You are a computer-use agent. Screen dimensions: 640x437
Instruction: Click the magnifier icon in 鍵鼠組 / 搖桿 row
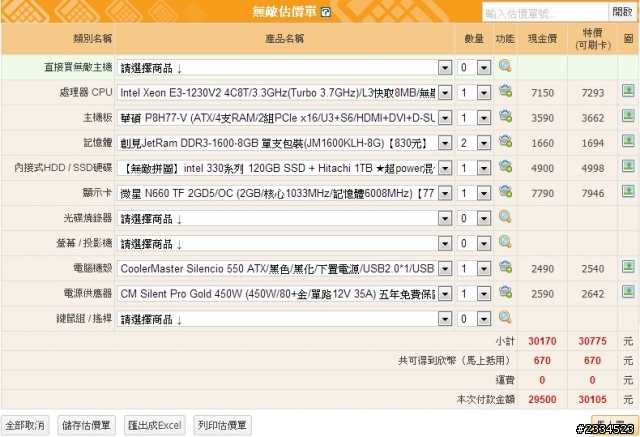pyautogui.click(x=505, y=317)
